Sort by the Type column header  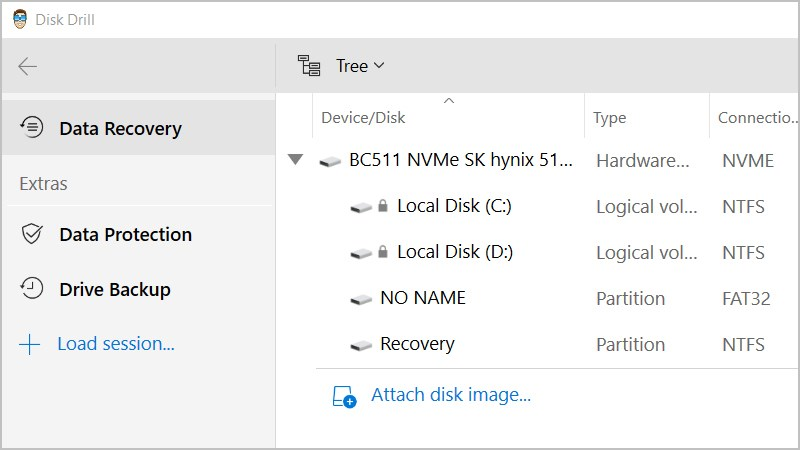click(x=609, y=118)
